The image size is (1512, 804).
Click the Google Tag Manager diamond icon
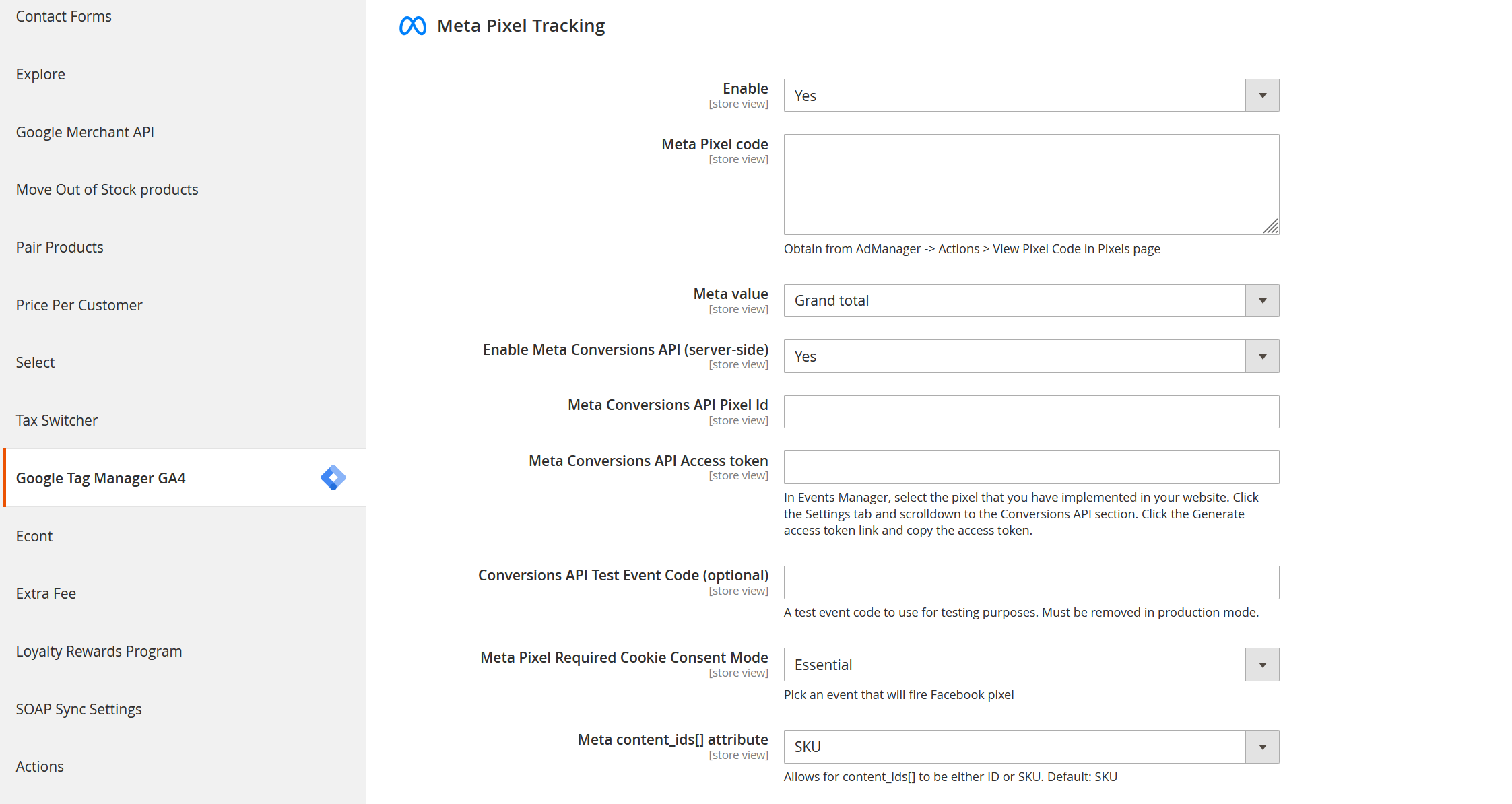click(333, 478)
